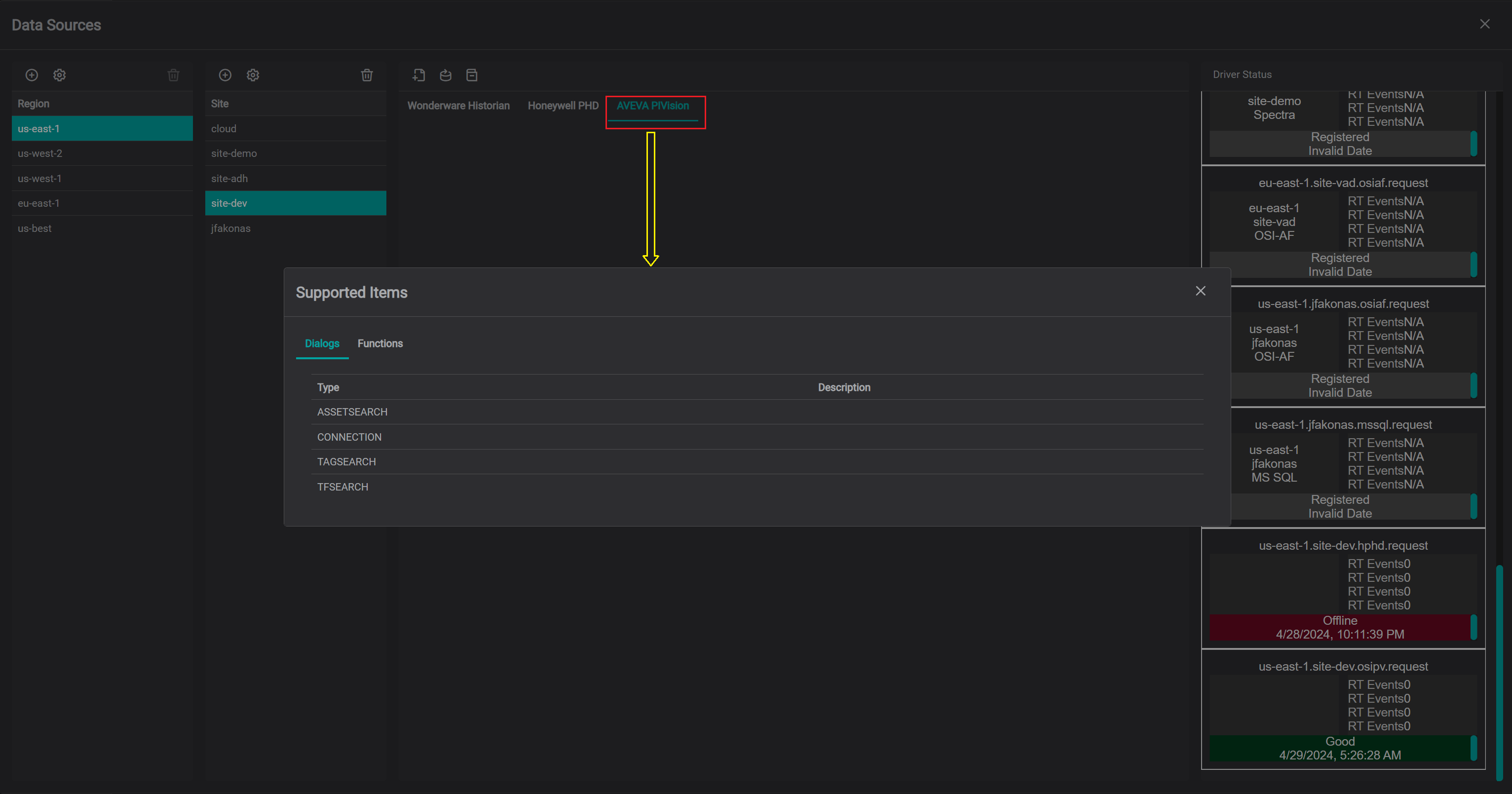Click the TAGSEARCH row

[757, 462]
